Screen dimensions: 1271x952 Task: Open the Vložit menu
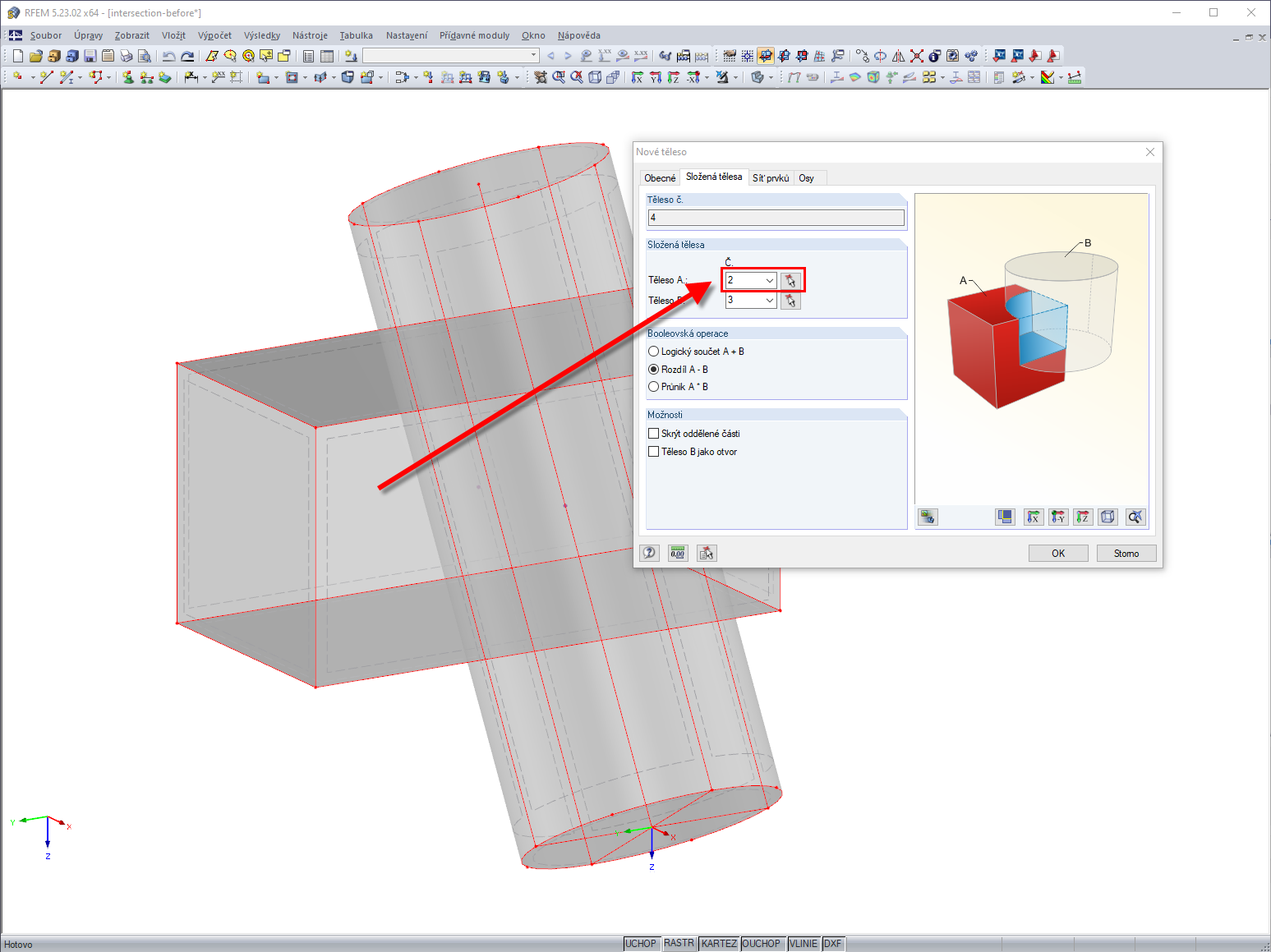[x=173, y=35]
